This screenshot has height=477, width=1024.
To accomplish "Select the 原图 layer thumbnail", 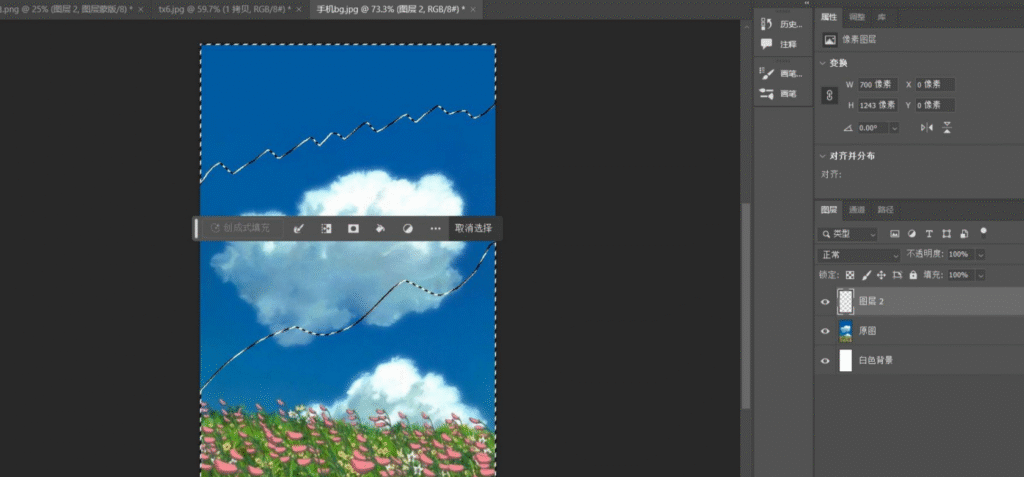I will tap(846, 331).
